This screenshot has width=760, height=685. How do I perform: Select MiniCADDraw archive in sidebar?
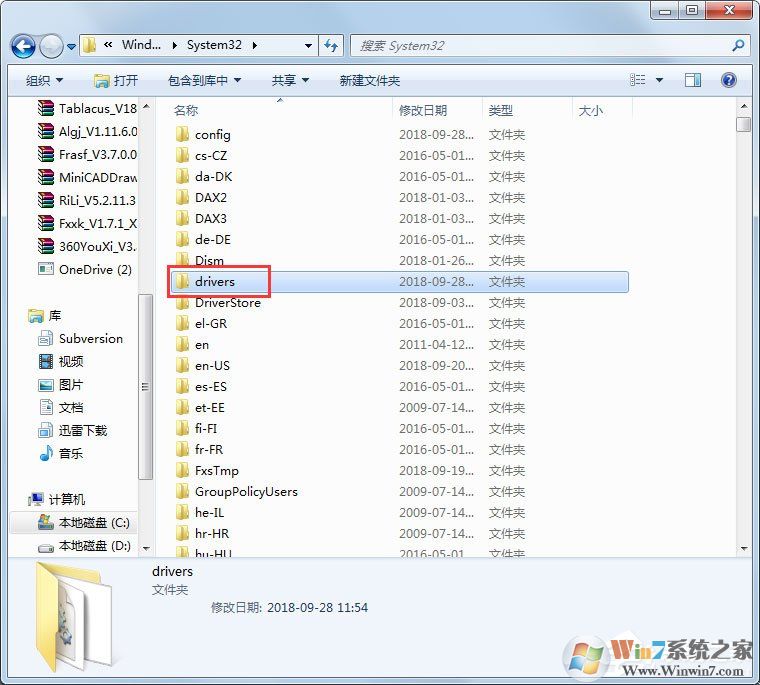click(x=88, y=177)
